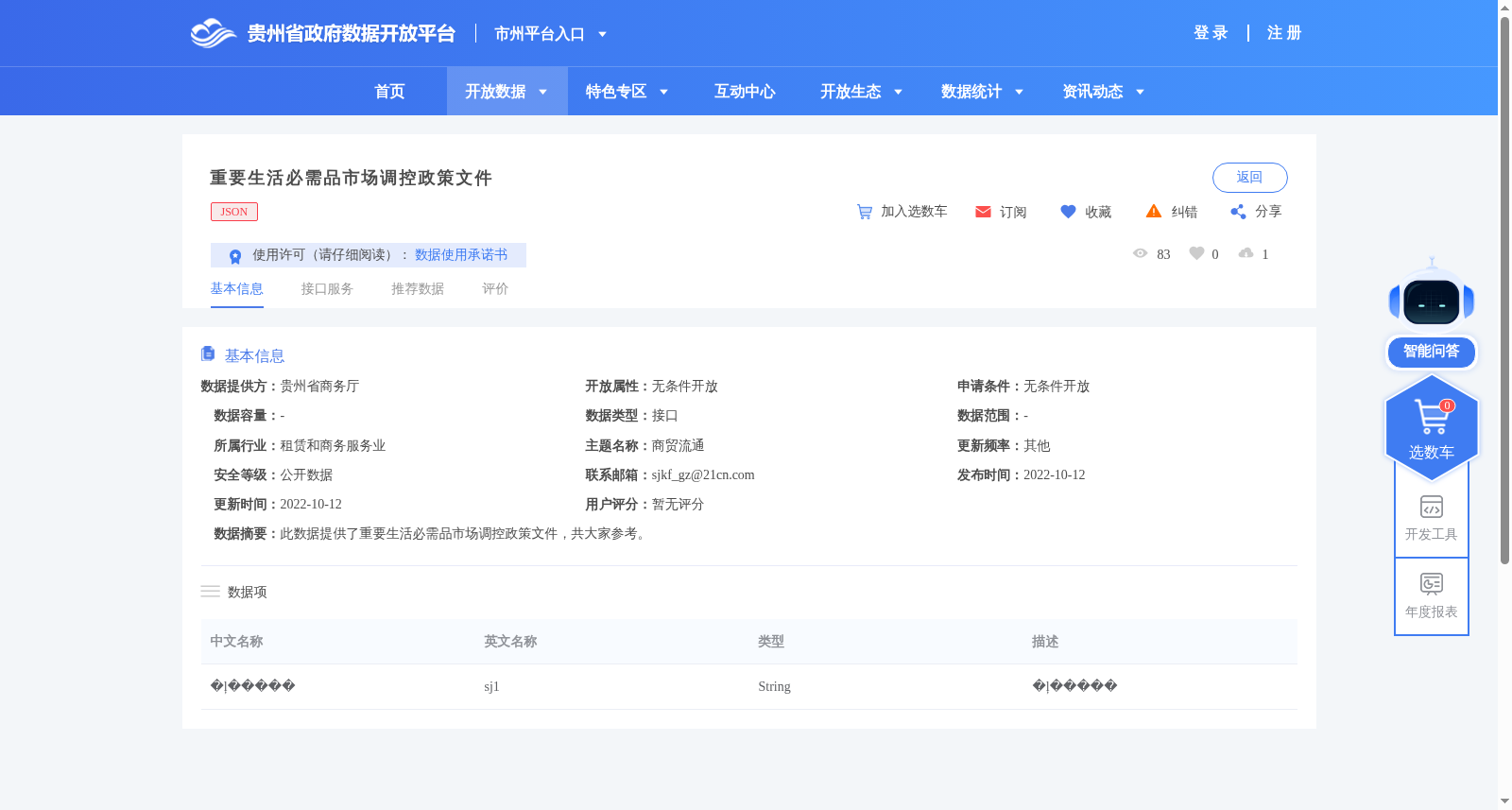Go to 首页 in navigation bar
The height and width of the screenshot is (810, 1512).
pos(389,92)
